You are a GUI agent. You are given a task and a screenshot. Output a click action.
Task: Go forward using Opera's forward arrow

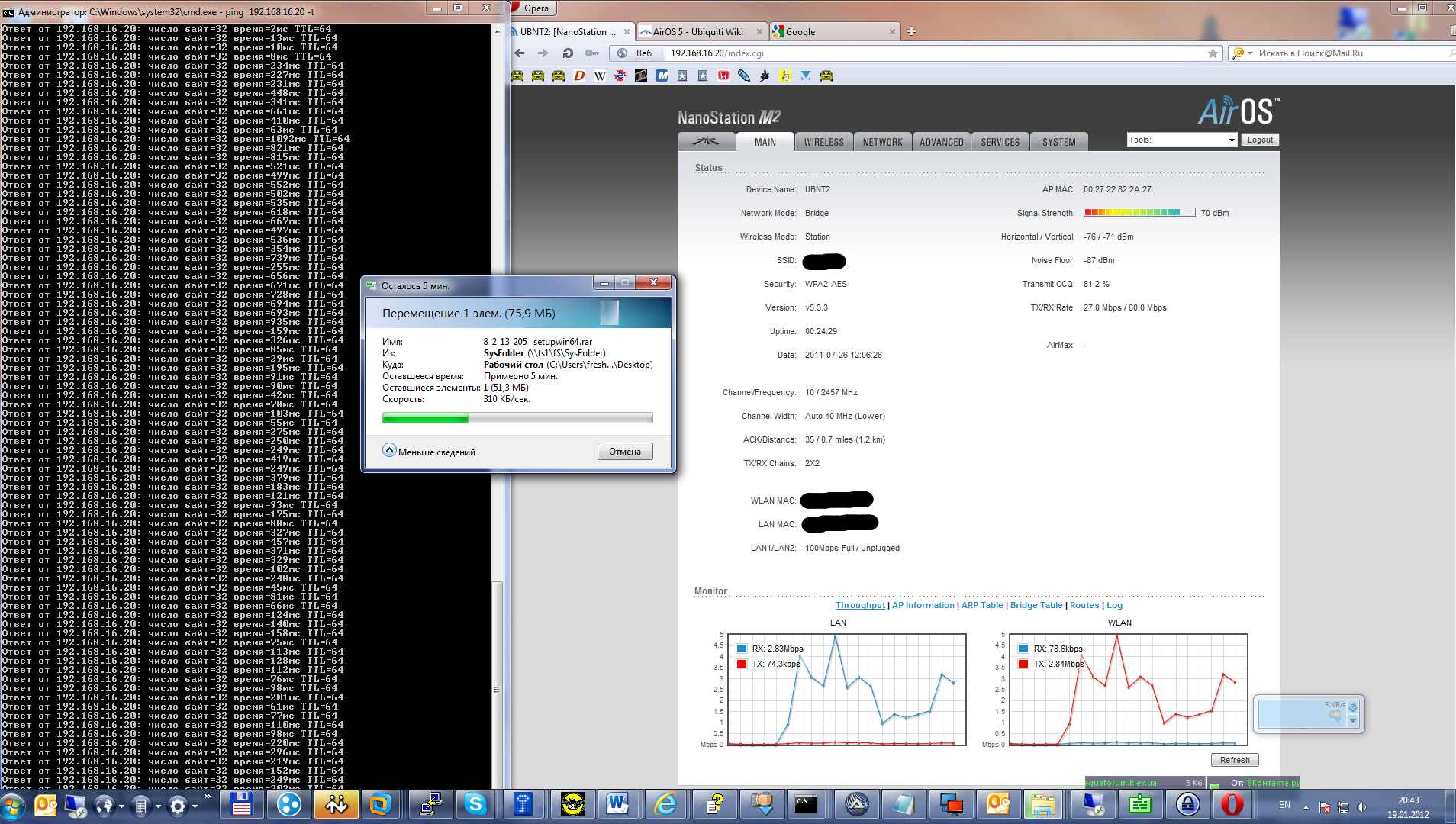543,53
